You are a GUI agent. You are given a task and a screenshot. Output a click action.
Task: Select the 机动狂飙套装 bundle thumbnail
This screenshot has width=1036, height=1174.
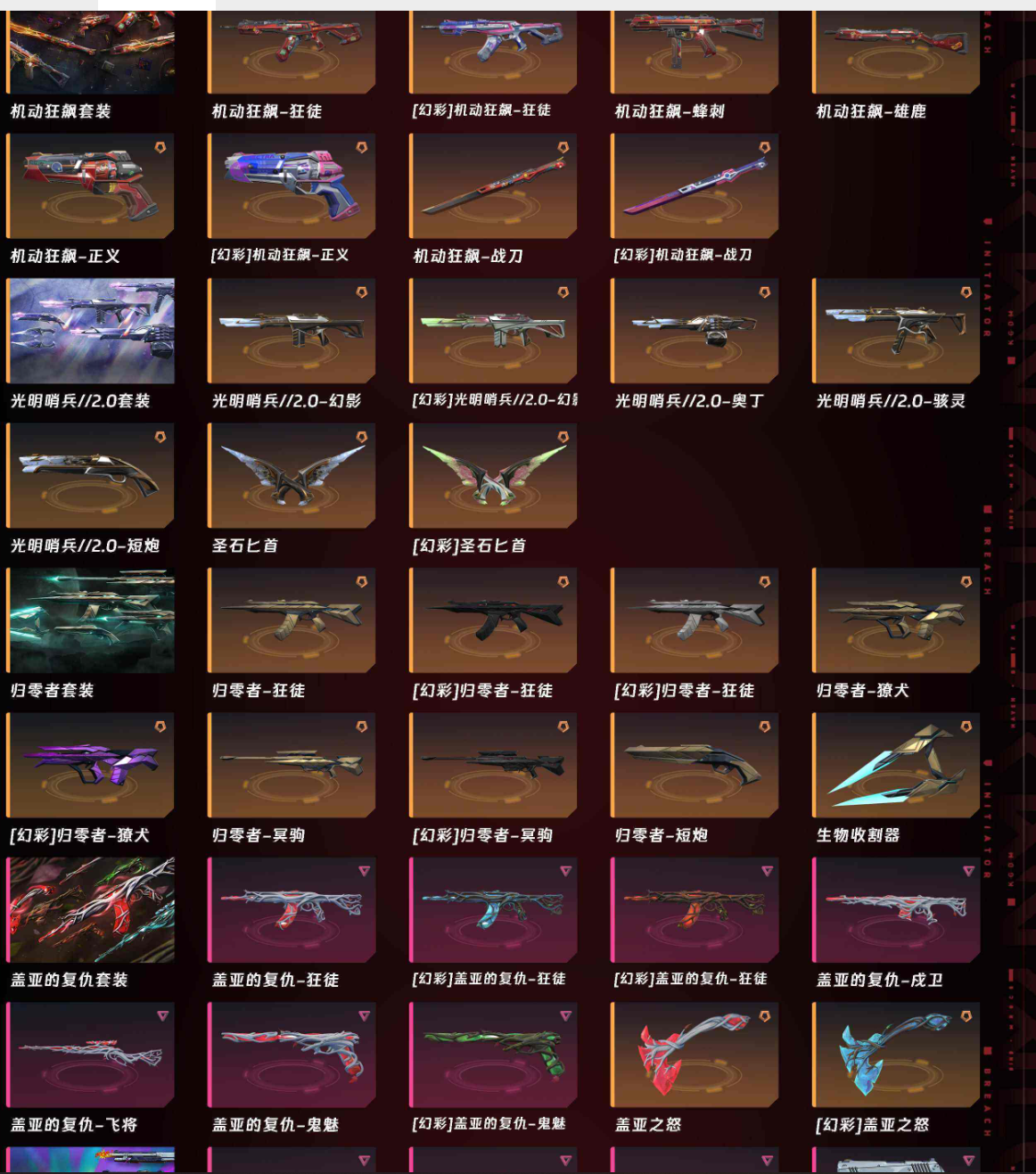(91, 52)
